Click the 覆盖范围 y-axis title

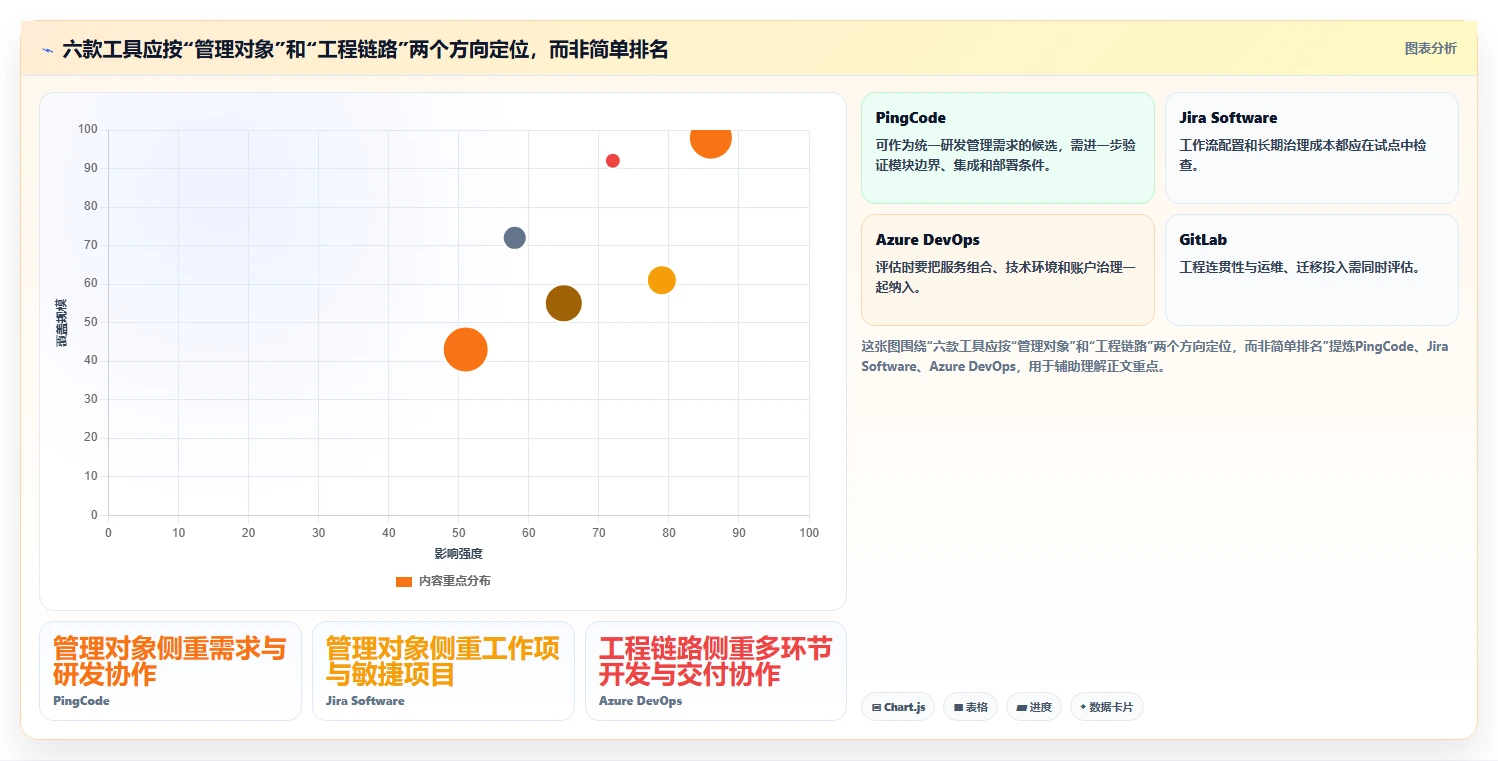tap(61, 323)
